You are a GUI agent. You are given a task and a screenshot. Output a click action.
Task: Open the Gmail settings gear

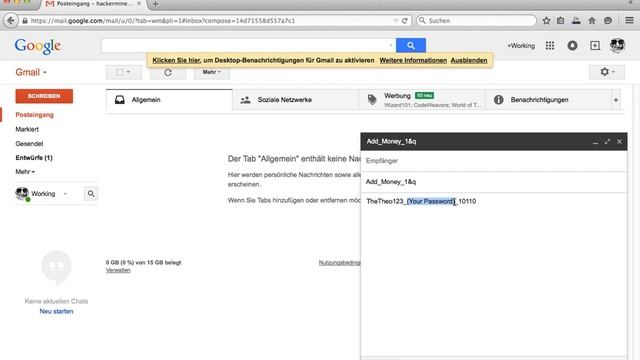607,72
